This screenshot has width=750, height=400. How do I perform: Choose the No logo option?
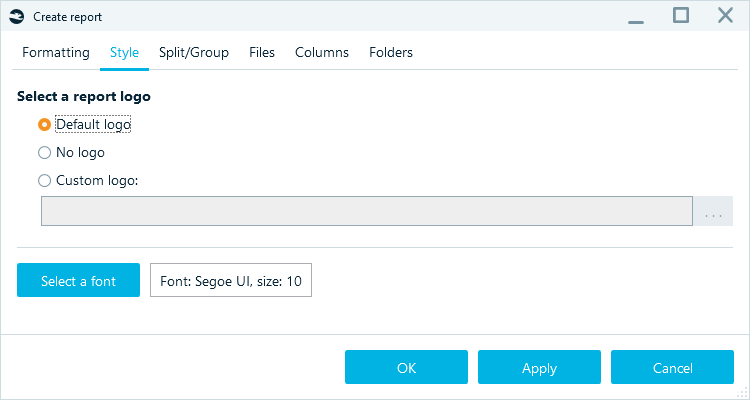44,153
